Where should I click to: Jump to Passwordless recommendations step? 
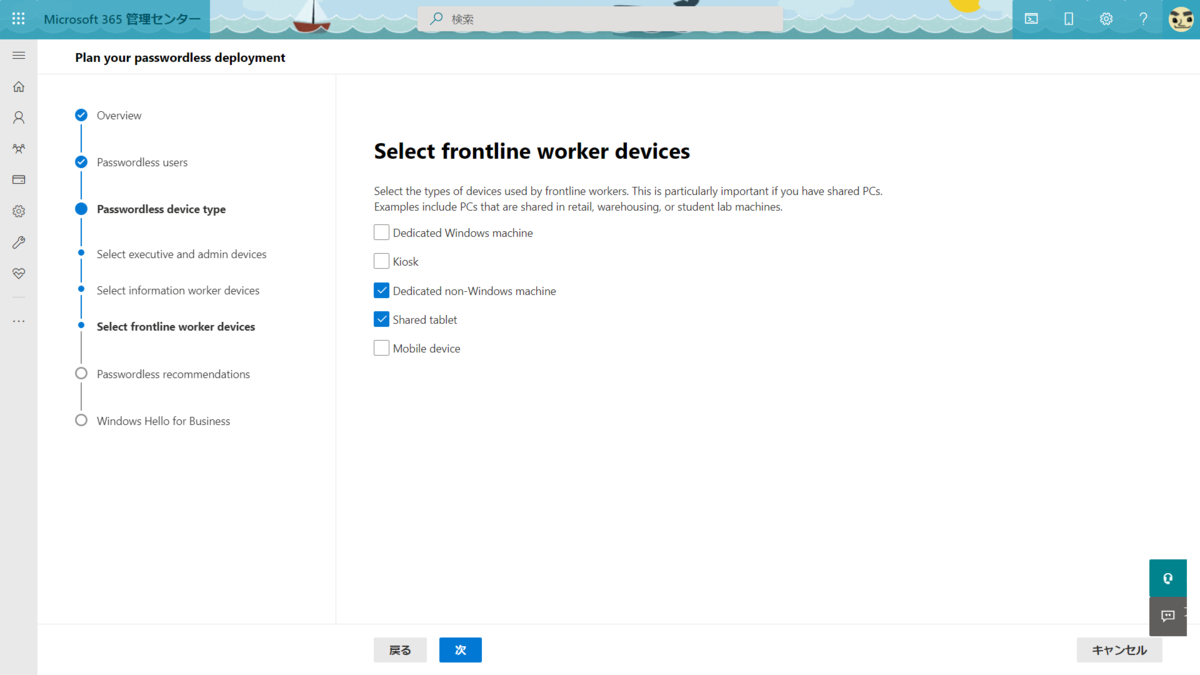[x=173, y=374]
